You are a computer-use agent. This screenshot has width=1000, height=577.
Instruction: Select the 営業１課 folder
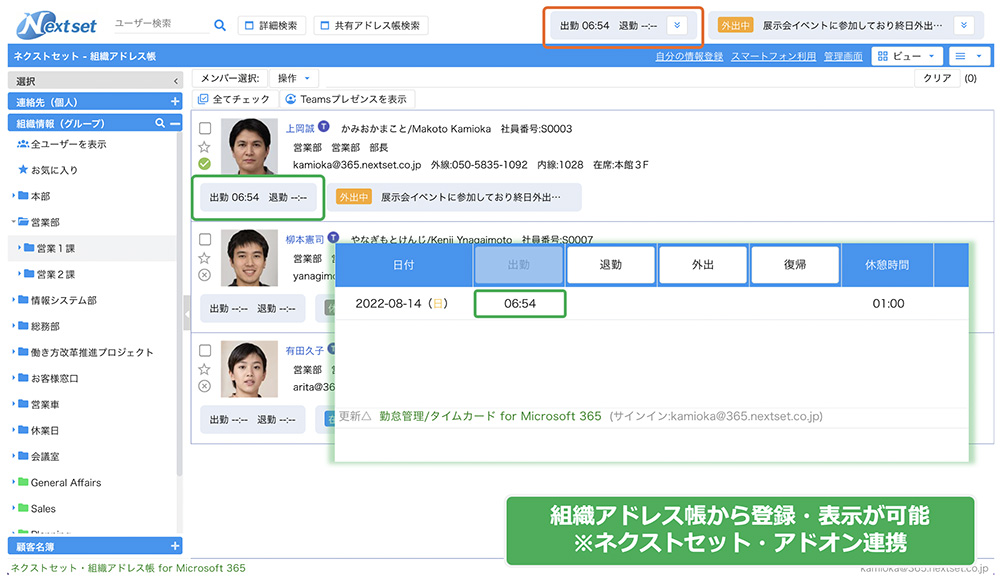55,248
